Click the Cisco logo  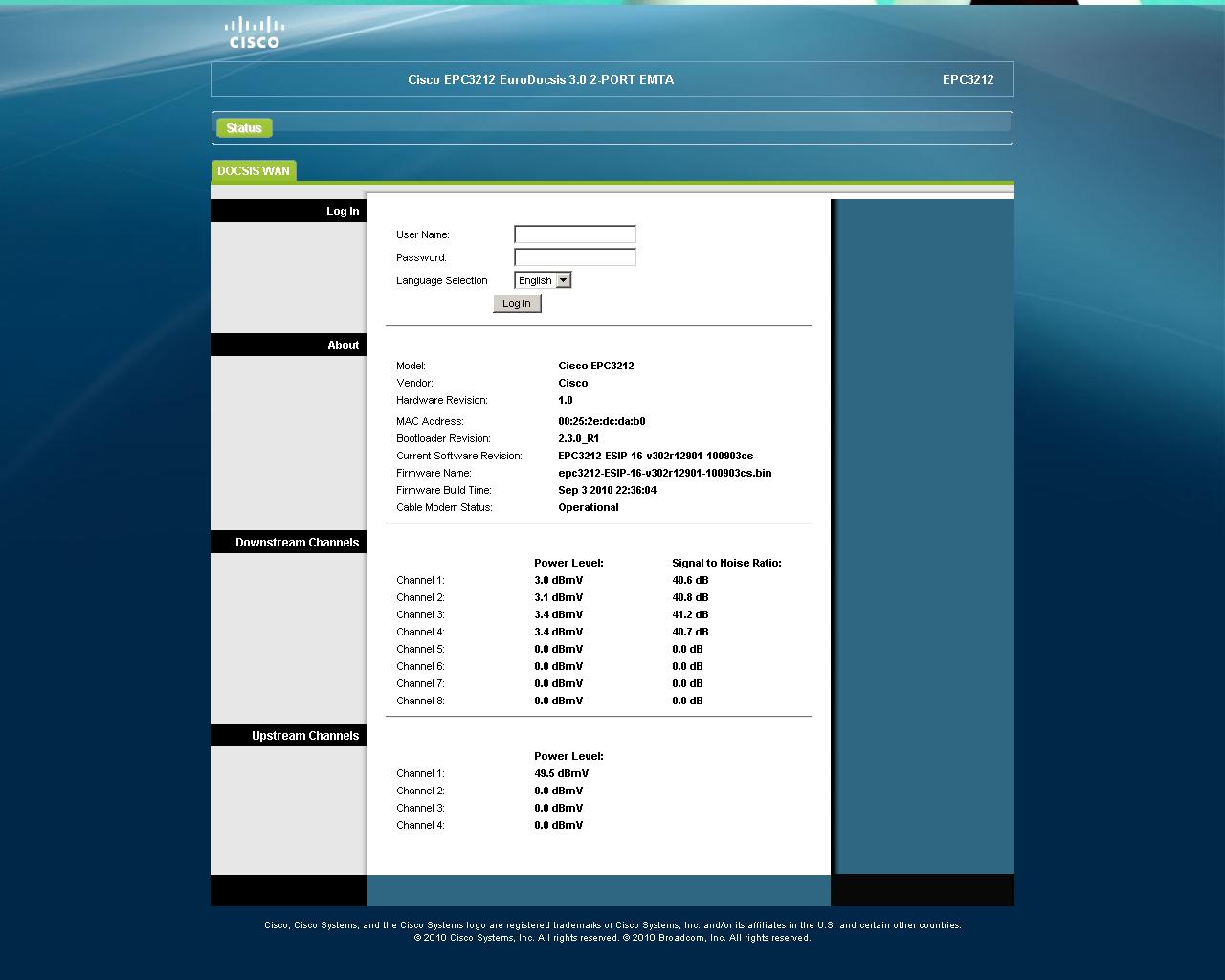[254, 33]
